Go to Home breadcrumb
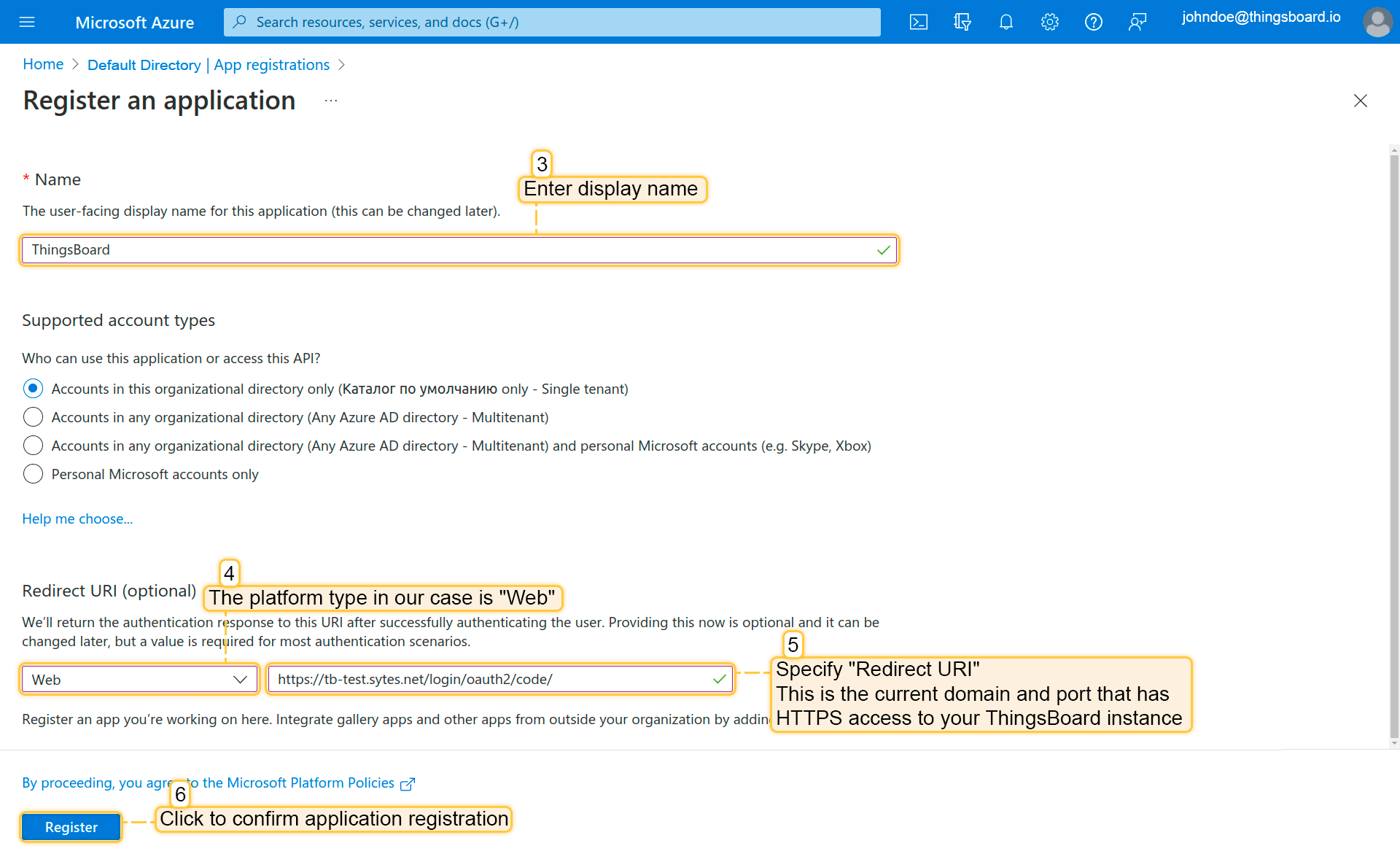The width and height of the screenshot is (1400, 862). pos(43,64)
